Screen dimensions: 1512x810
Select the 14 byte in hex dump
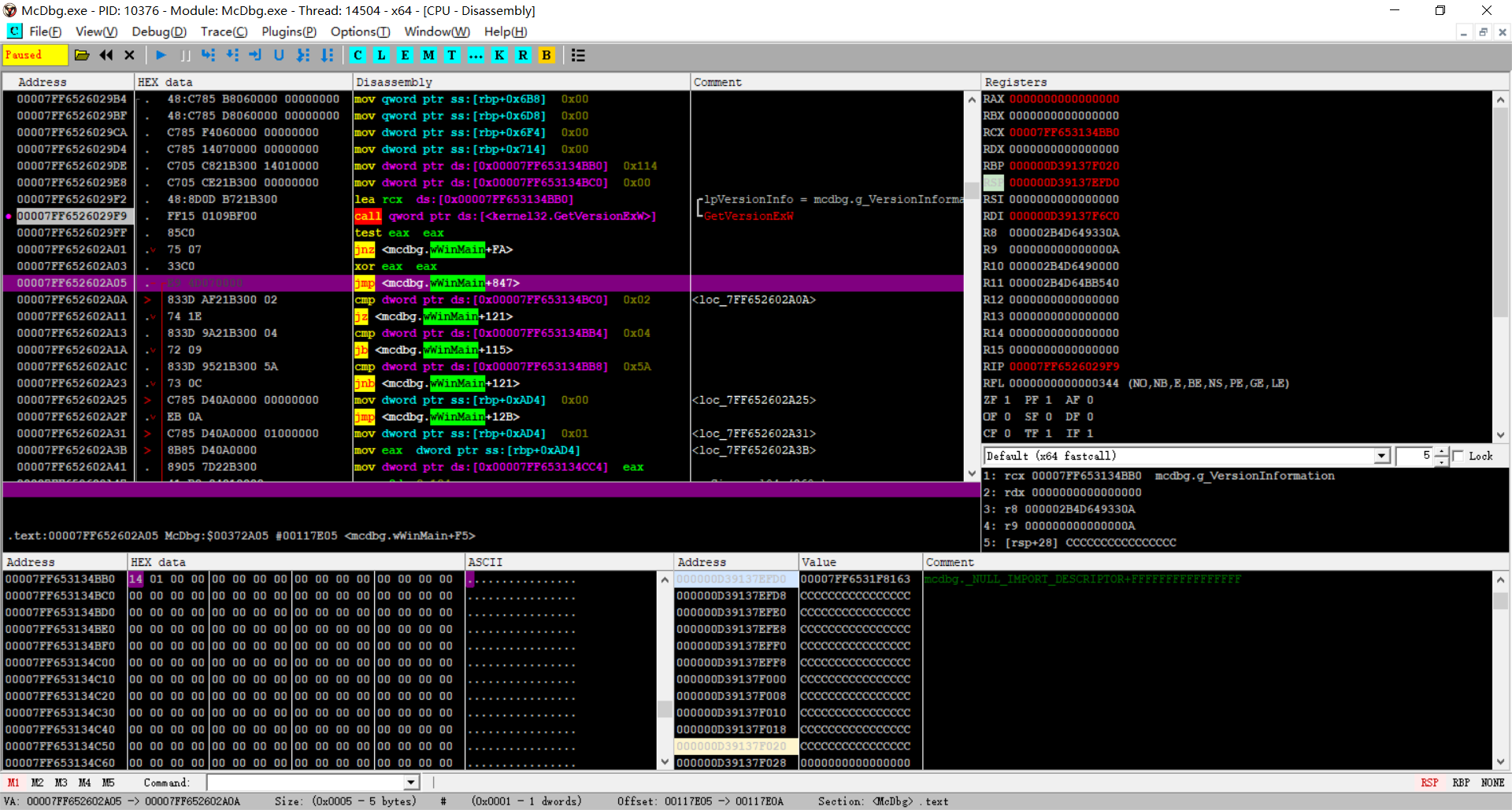click(135, 579)
